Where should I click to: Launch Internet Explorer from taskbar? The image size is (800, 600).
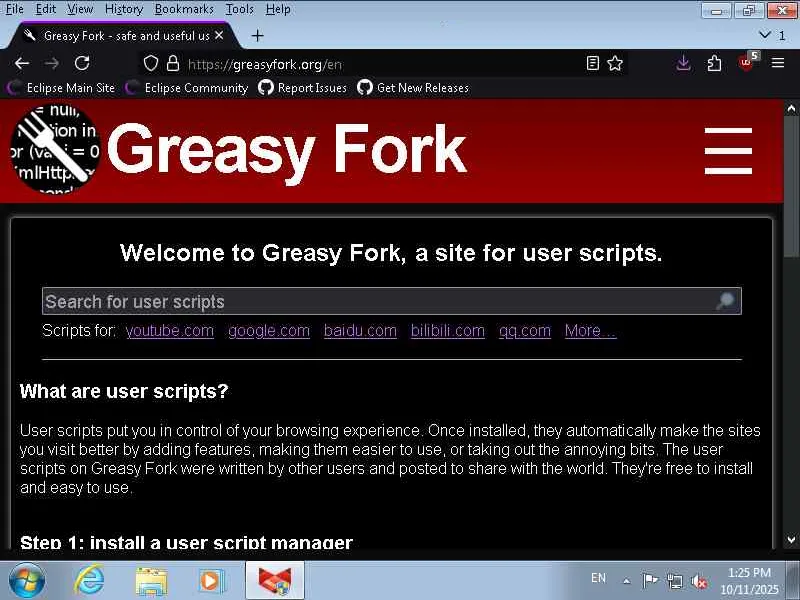[x=89, y=580]
